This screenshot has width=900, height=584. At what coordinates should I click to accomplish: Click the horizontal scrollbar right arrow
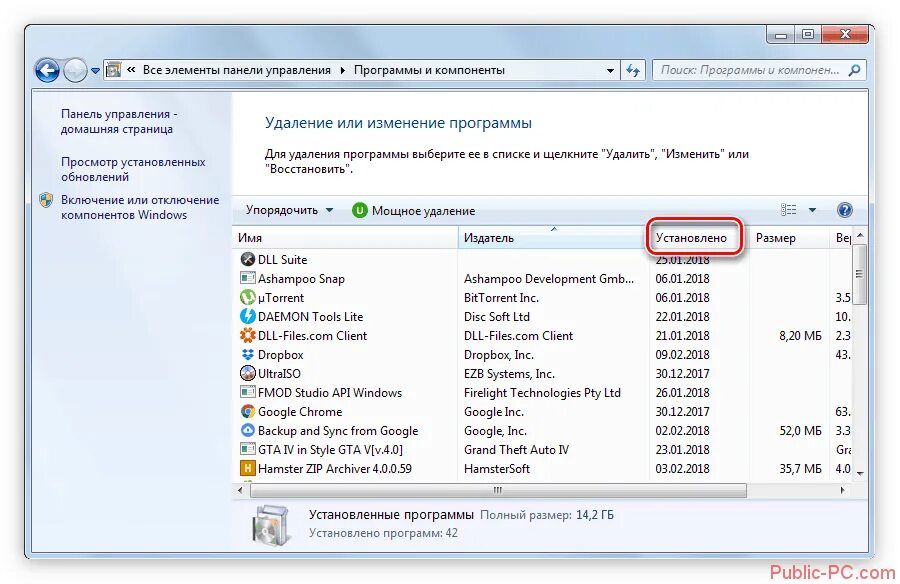coord(842,490)
